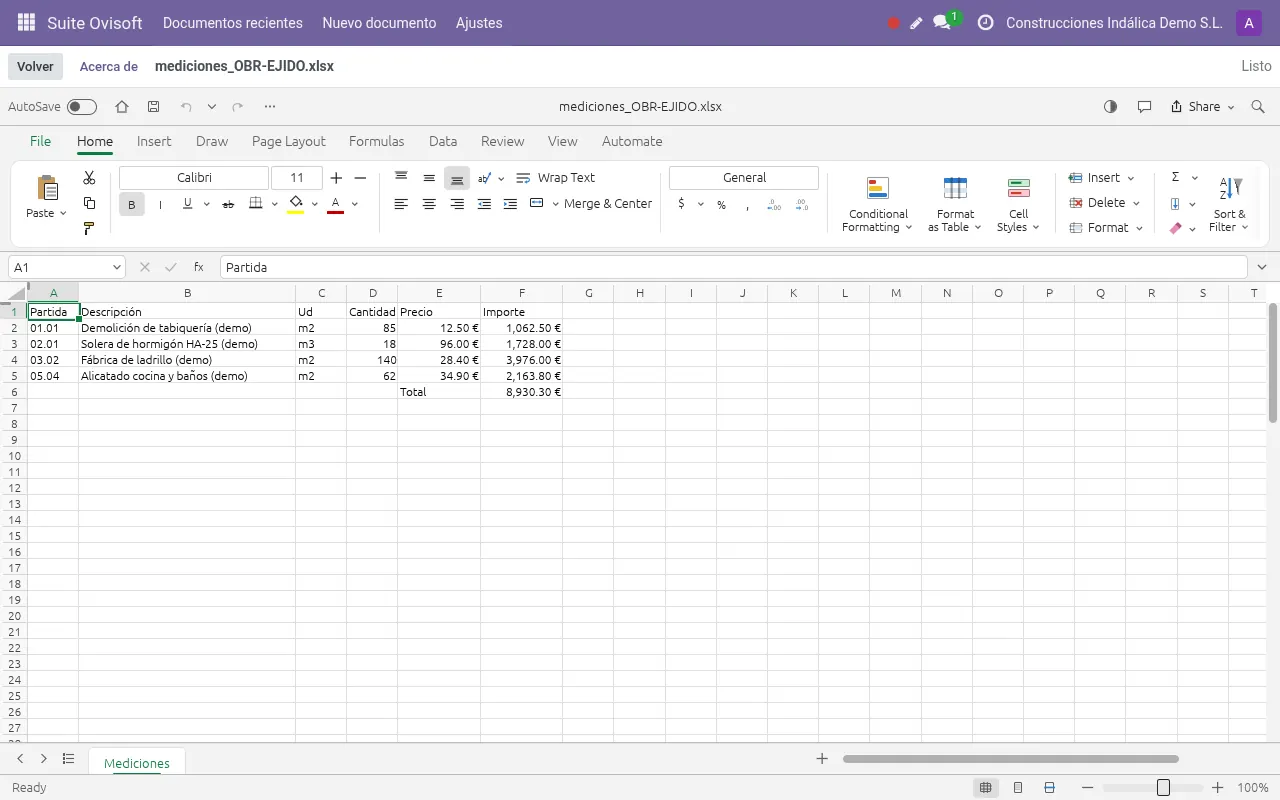Undo the last action
Viewport: 1280px width, 800px height.
point(186,106)
